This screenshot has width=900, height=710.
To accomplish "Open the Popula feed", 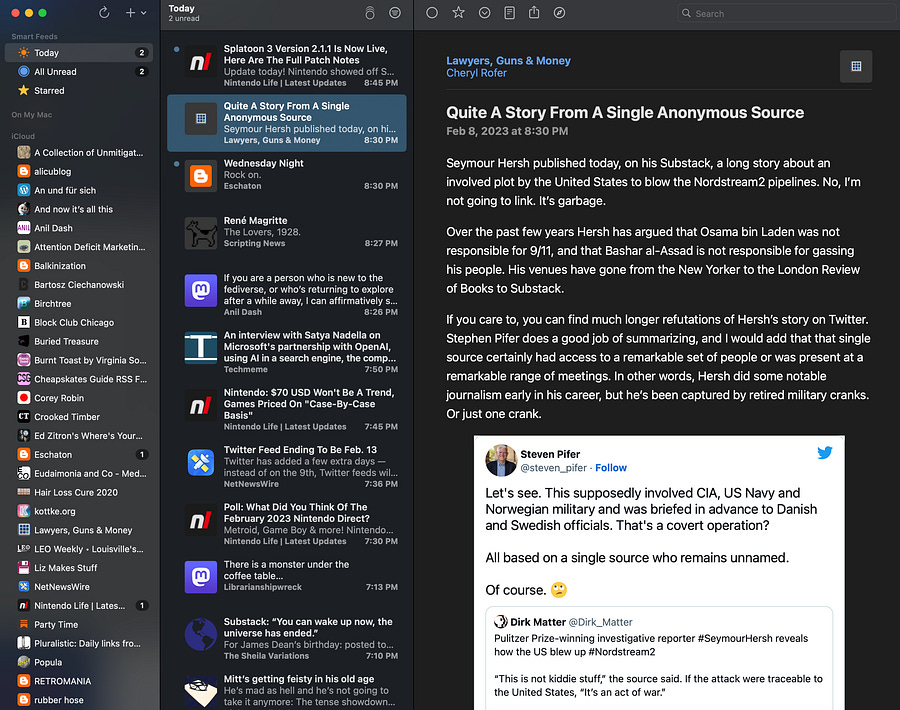I will pos(79,662).
